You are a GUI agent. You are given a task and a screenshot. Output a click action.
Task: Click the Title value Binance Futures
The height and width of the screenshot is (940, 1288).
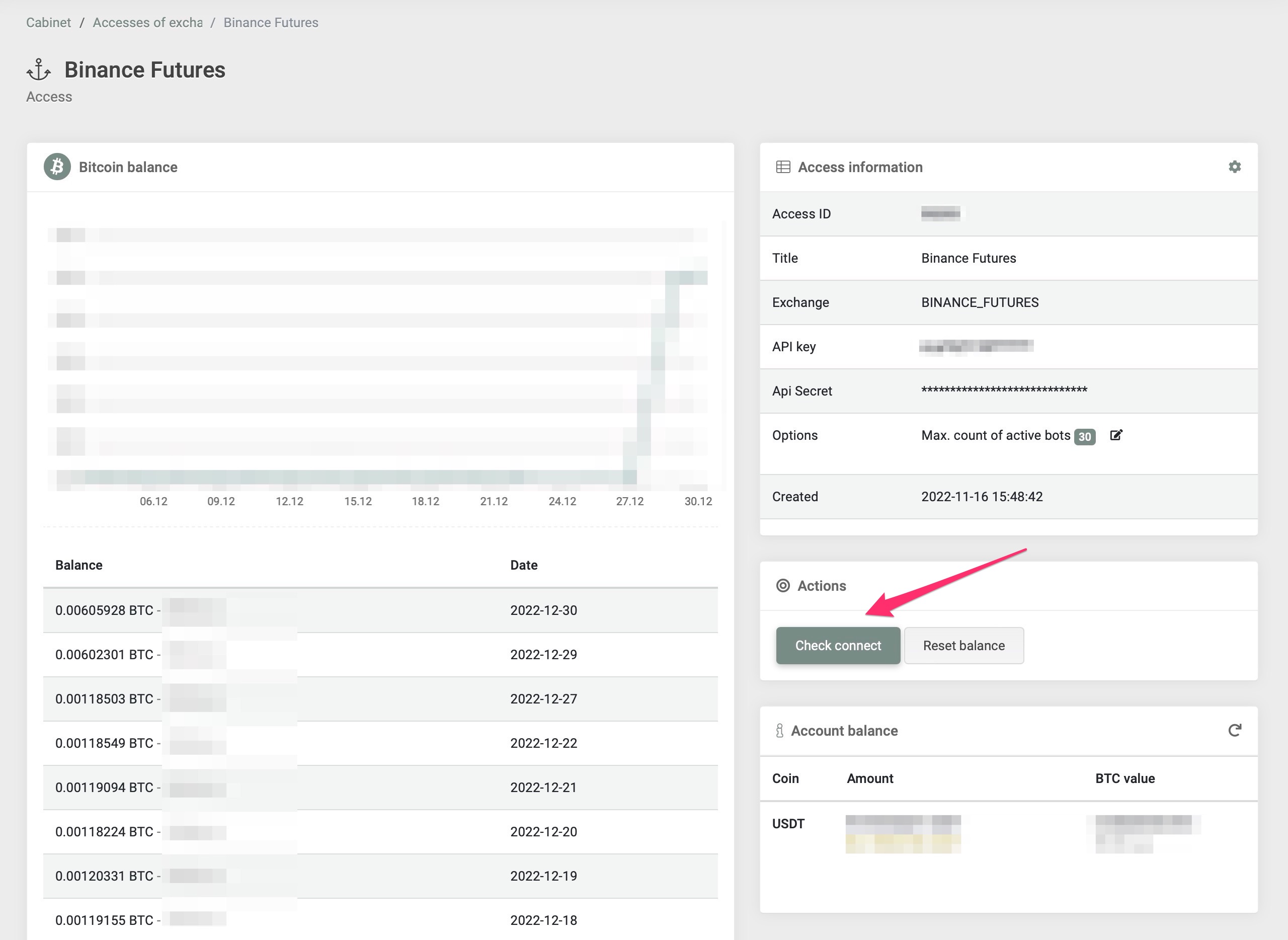point(969,258)
